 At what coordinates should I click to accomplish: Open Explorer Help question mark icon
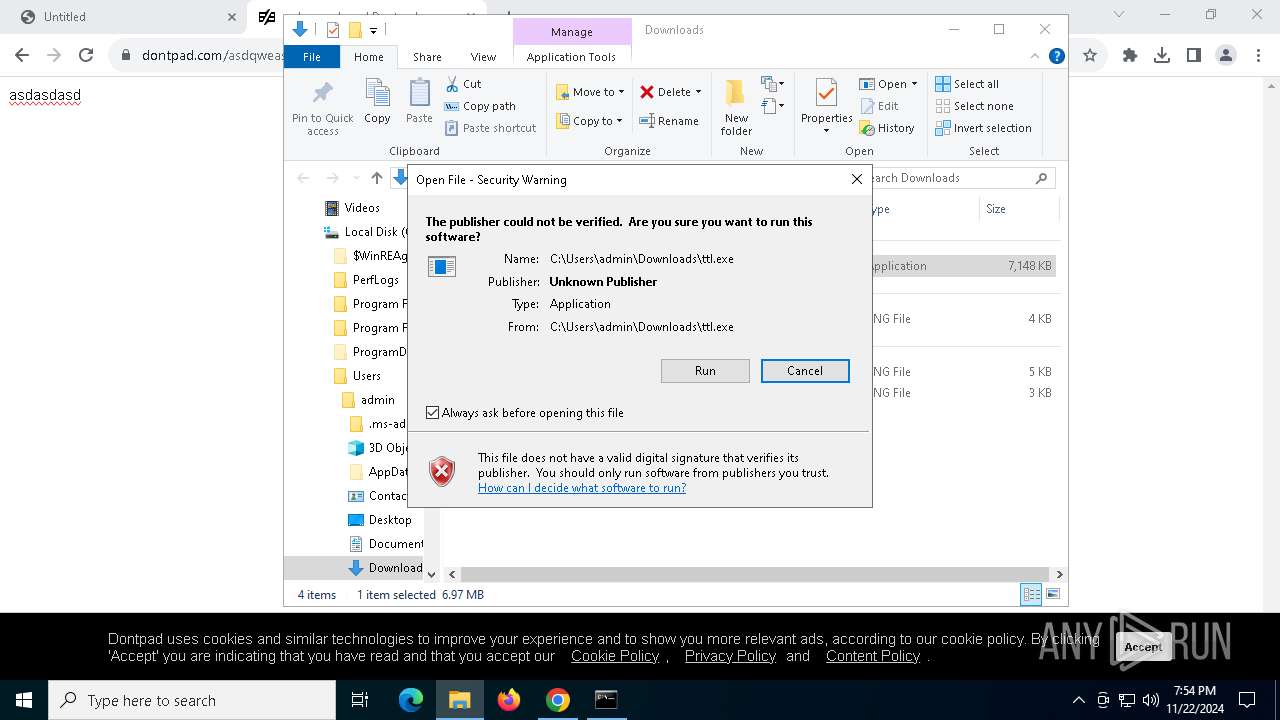(1056, 56)
